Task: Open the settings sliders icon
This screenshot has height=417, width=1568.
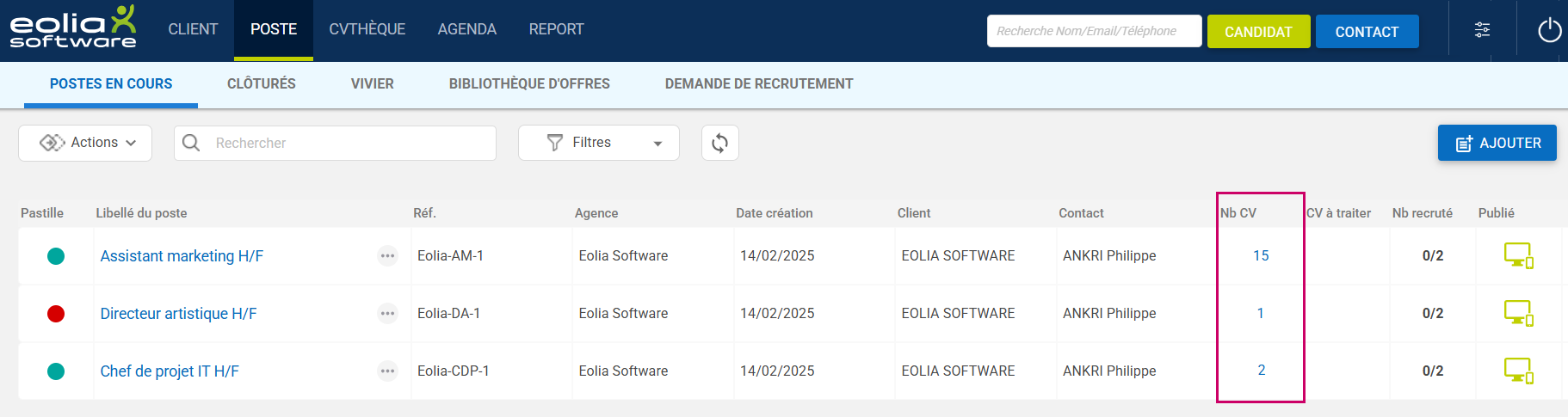Action: click(1482, 30)
